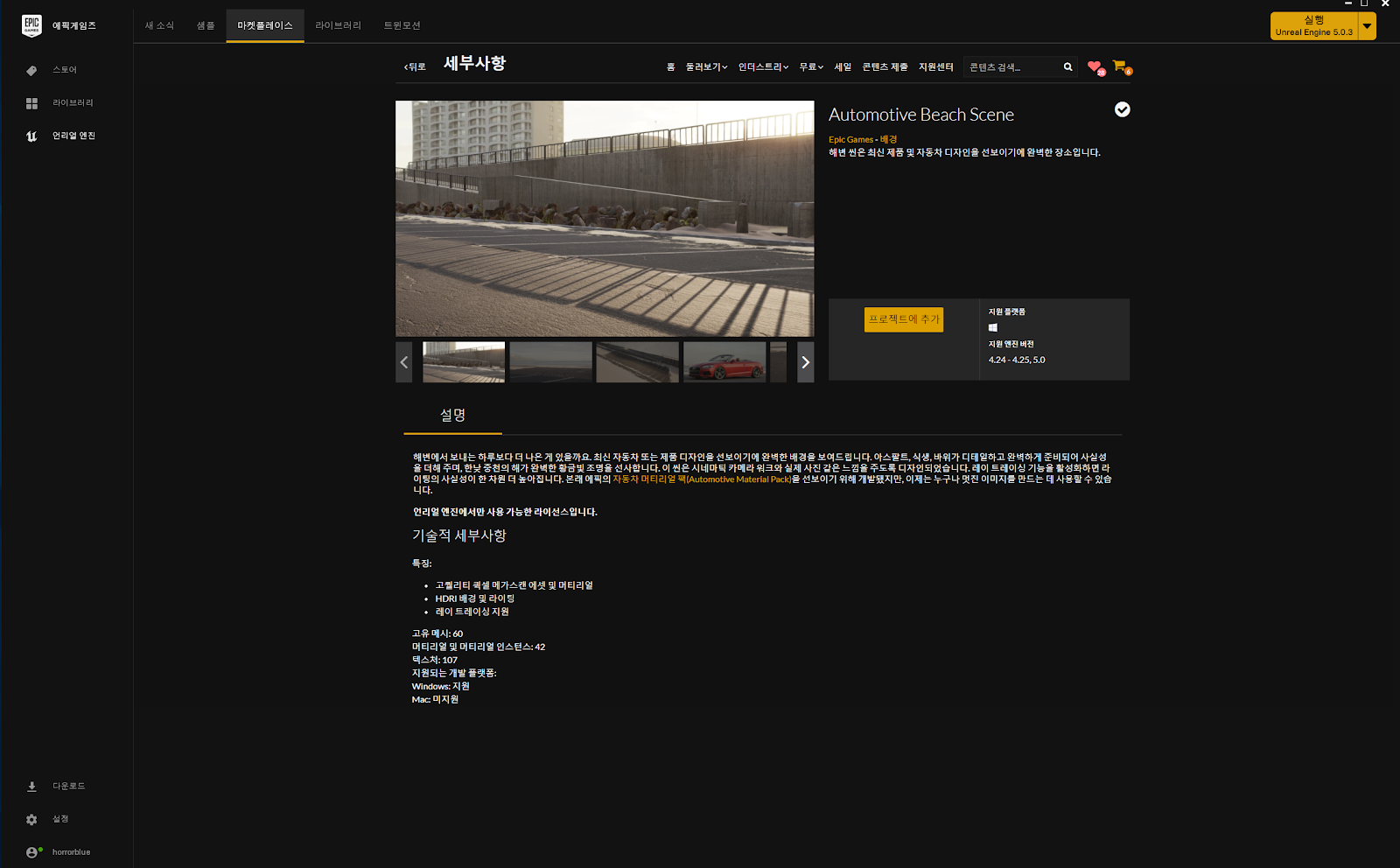1400x868 pixels.
Task: Open the wishlist heart icon
Action: pos(1095,66)
